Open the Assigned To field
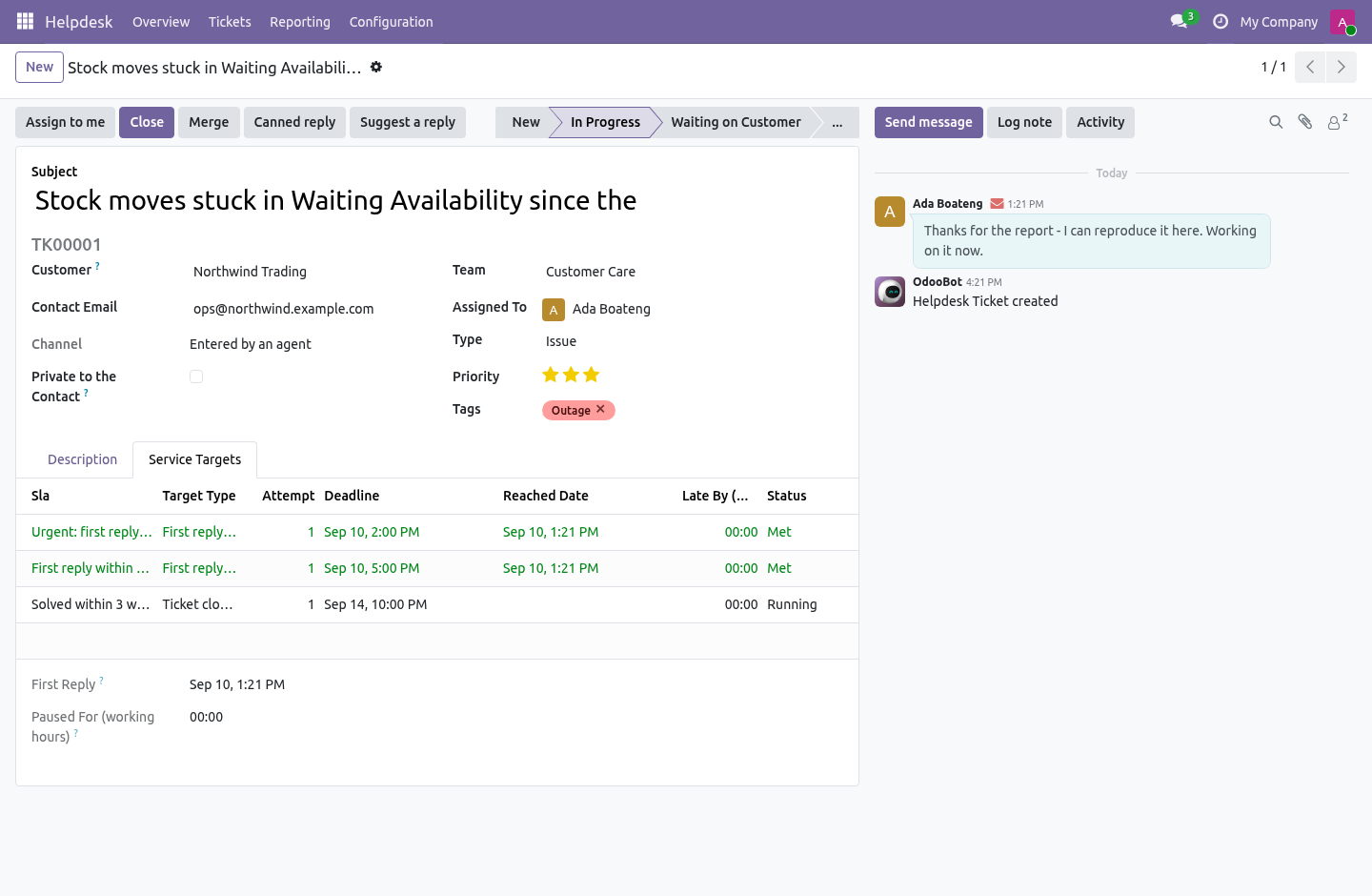 tap(693, 309)
